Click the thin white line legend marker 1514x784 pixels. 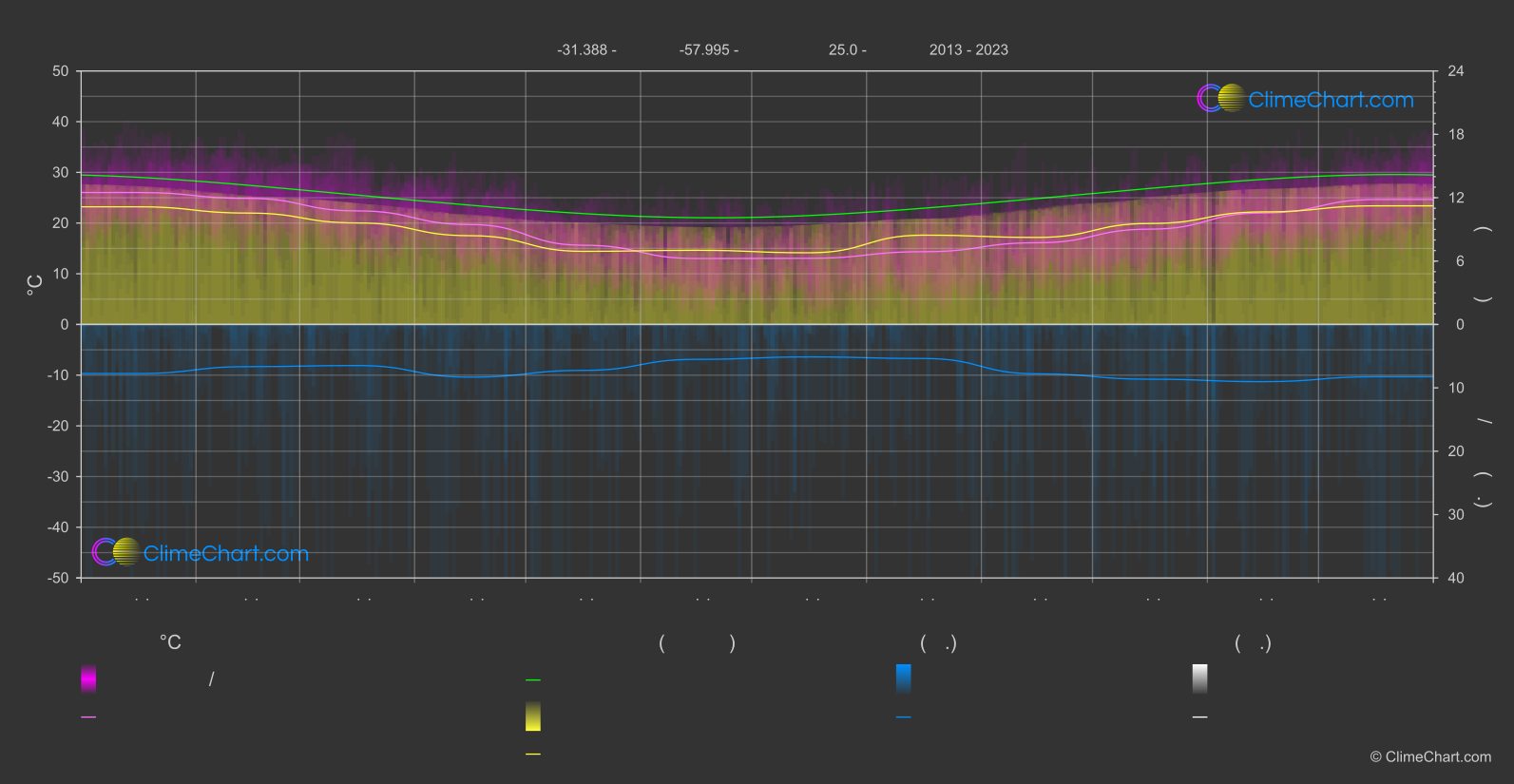[1200, 717]
